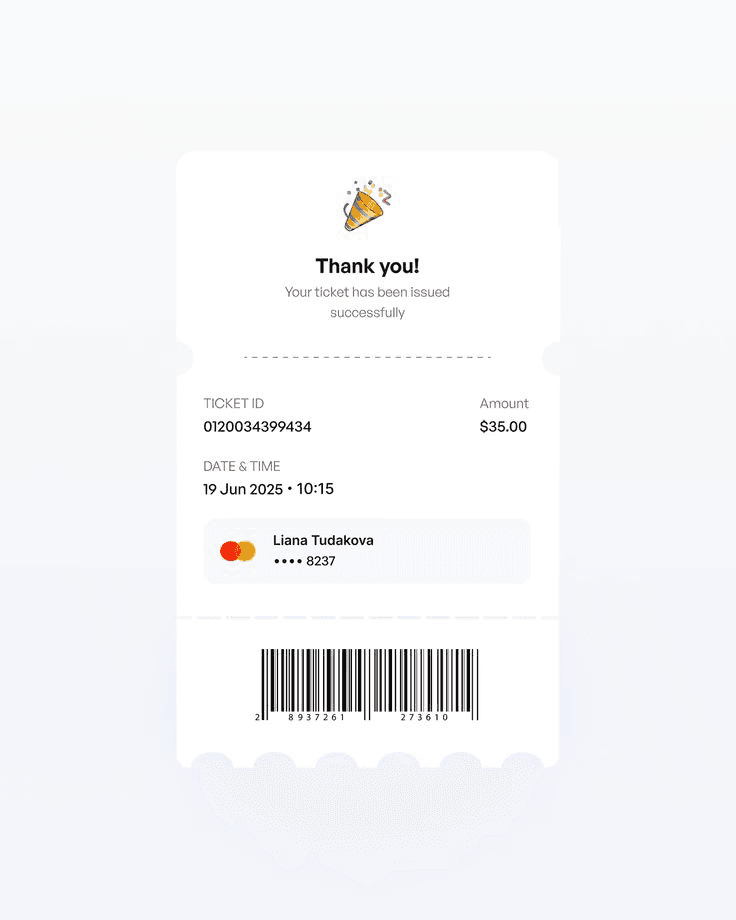Click the Amount label
The image size is (736, 920).
point(504,403)
